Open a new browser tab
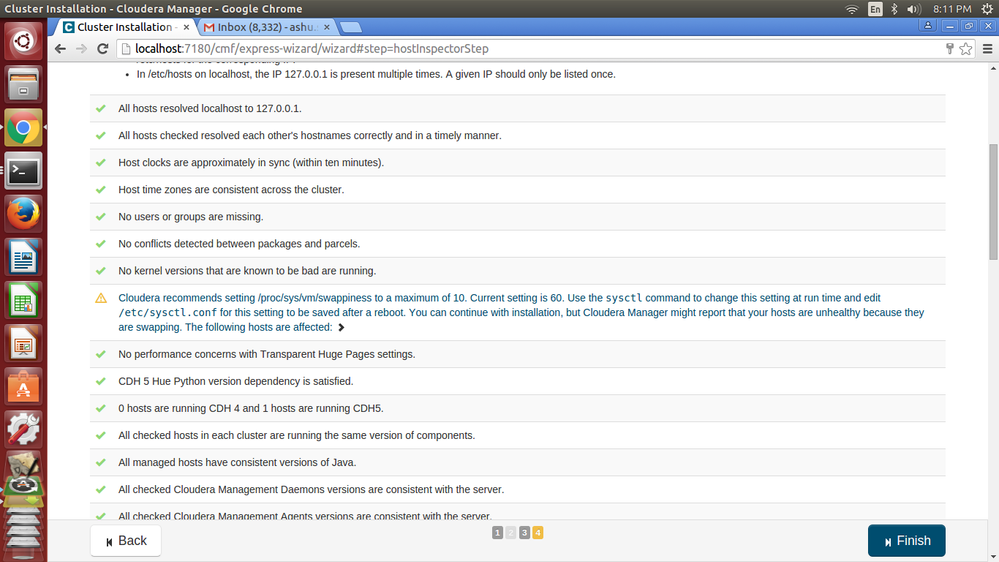 [350, 27]
